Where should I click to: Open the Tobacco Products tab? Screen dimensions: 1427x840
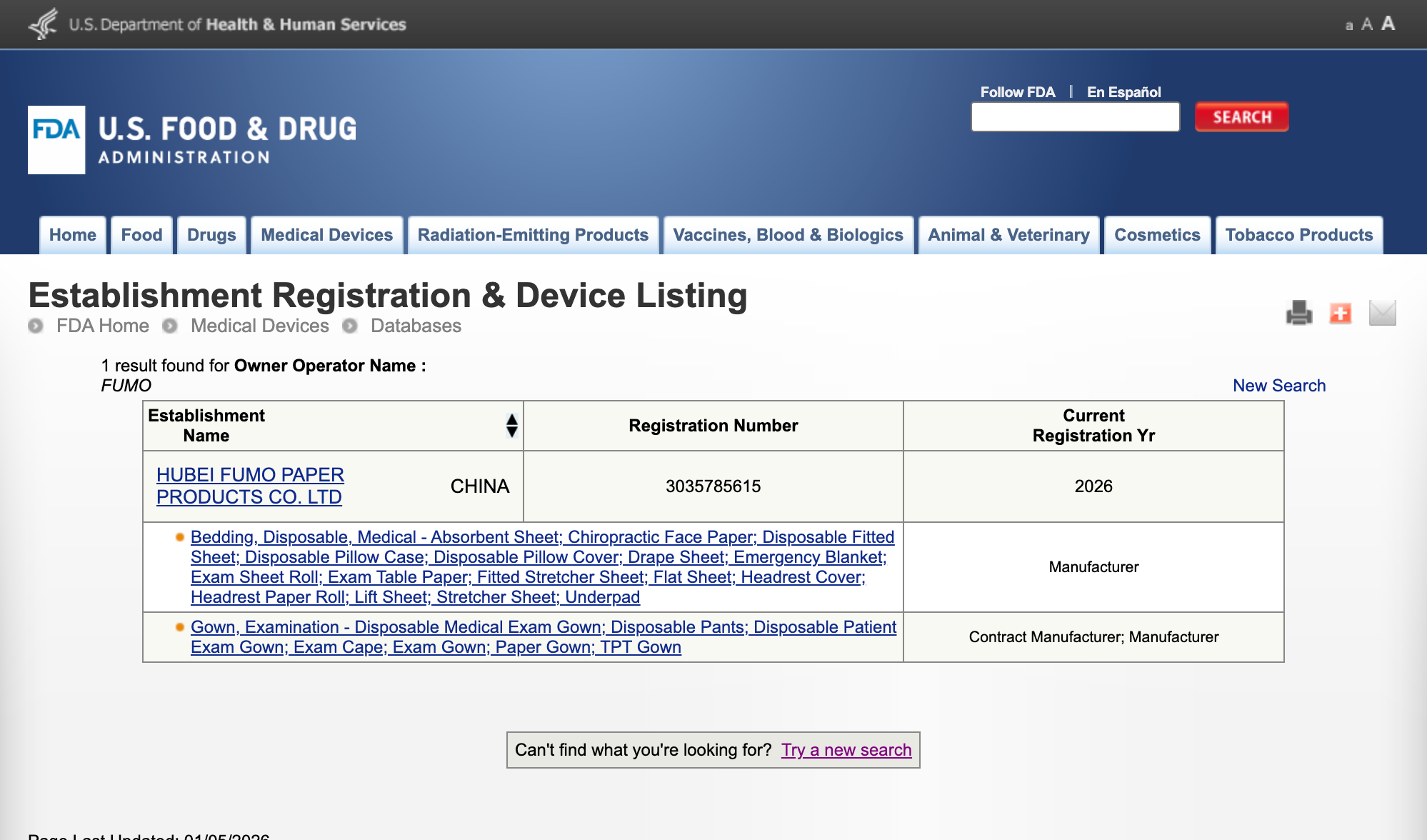[1299, 235]
